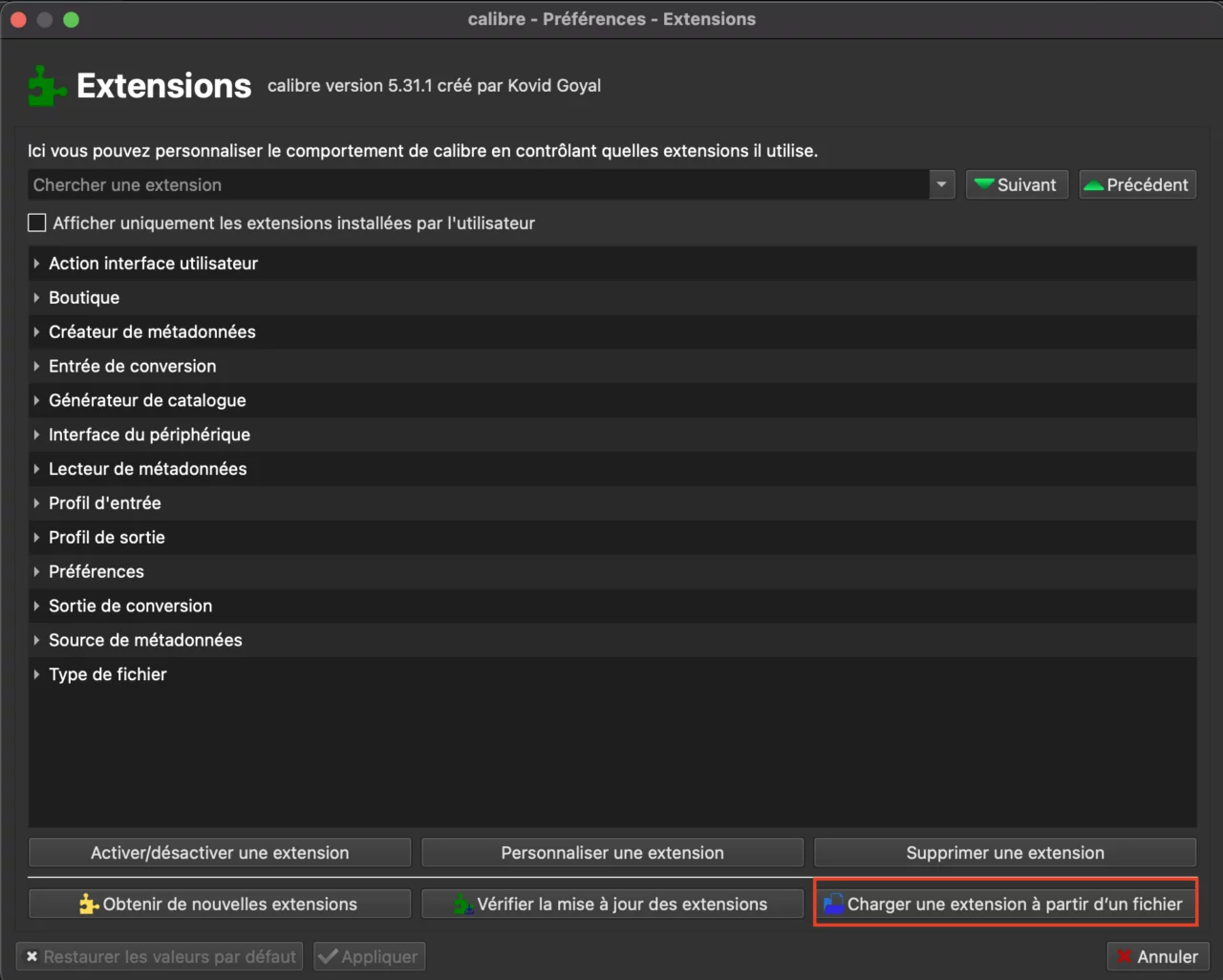Click the X icon on Restaurer les valeurs par défaut
Image resolution: width=1223 pixels, height=980 pixels.
32,956
